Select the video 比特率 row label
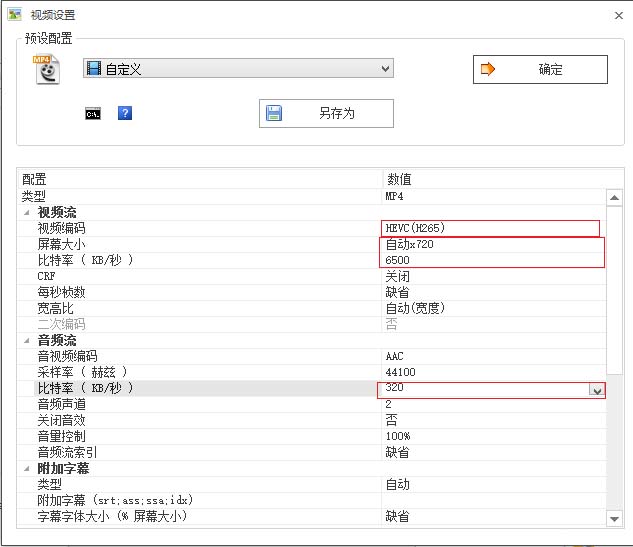The height and width of the screenshot is (547, 633). tap(85, 260)
